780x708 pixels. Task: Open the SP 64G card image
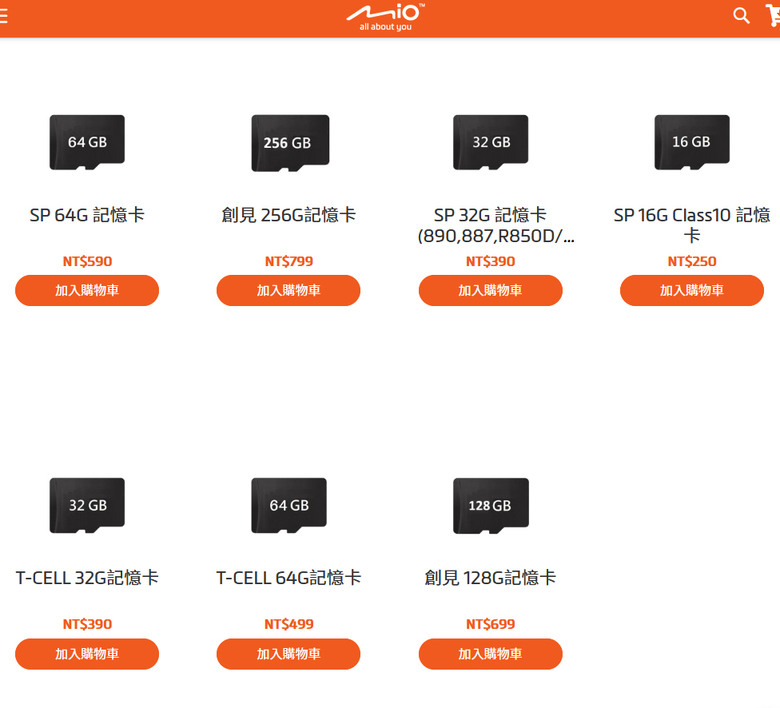point(87,142)
